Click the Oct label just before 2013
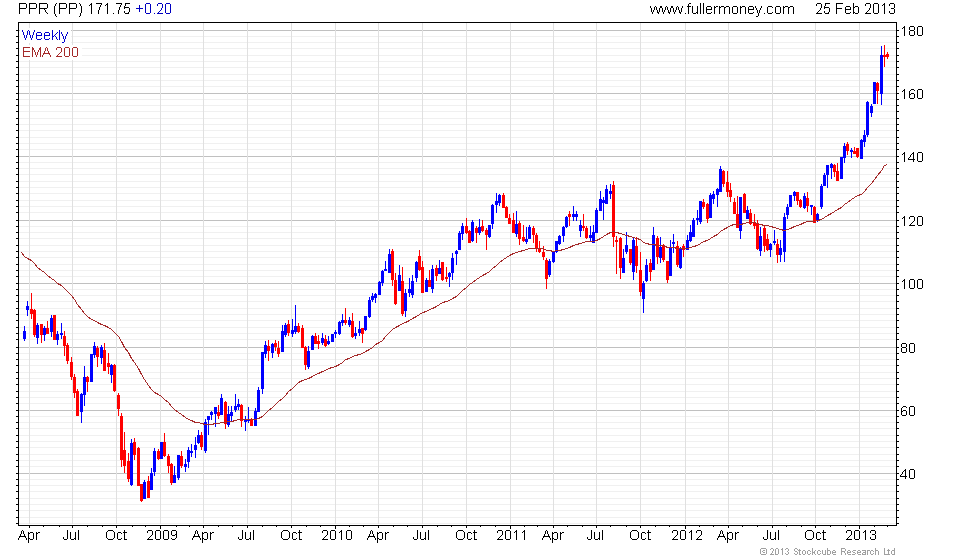The width and height of the screenshot is (980, 560). 815,536
